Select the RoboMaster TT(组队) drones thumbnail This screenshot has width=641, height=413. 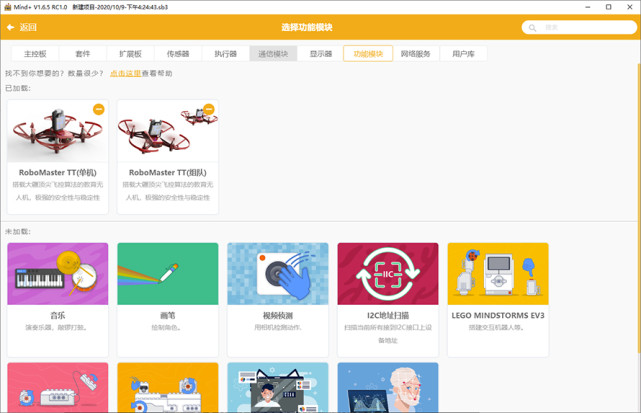[x=168, y=131]
